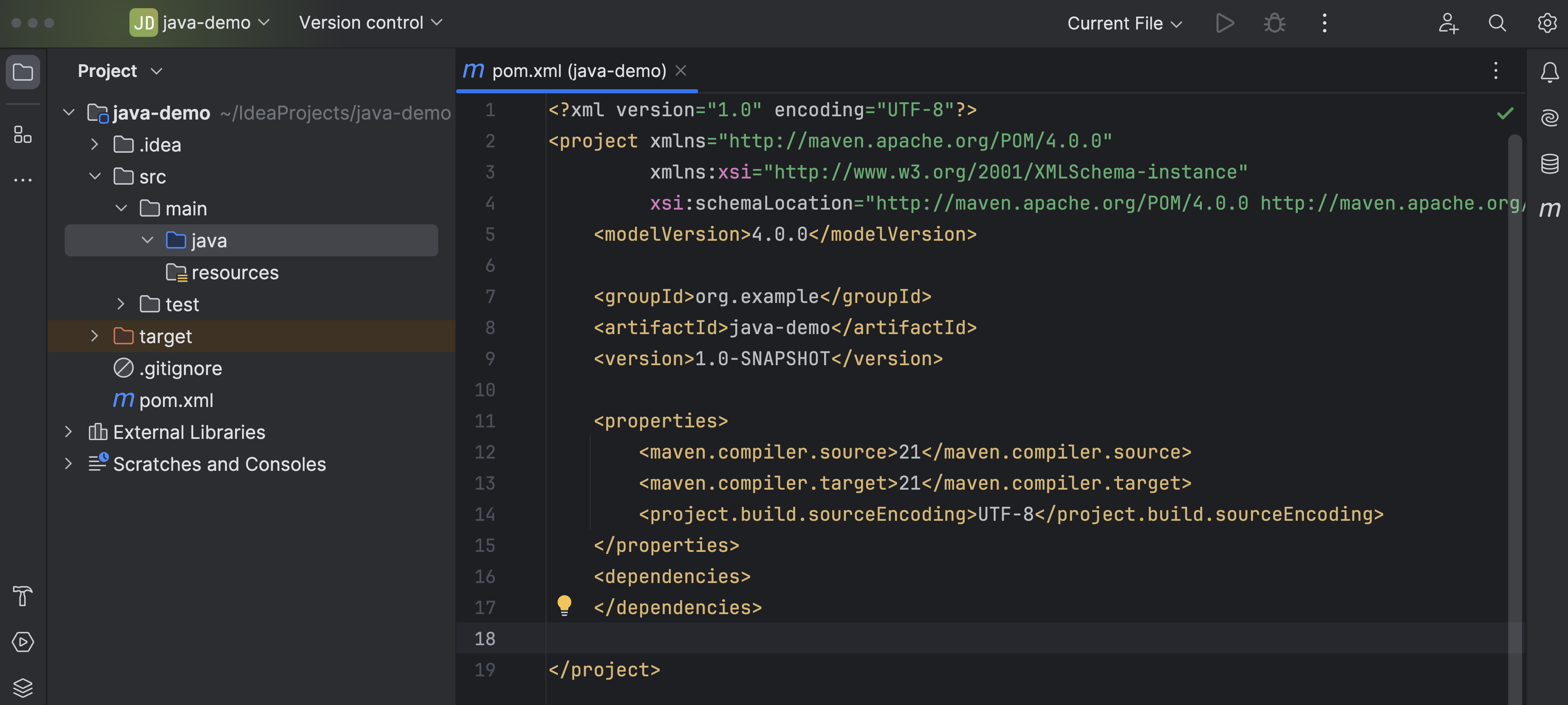The width and height of the screenshot is (1568, 705).
Task: Collapse the src folder
Action: (x=94, y=176)
